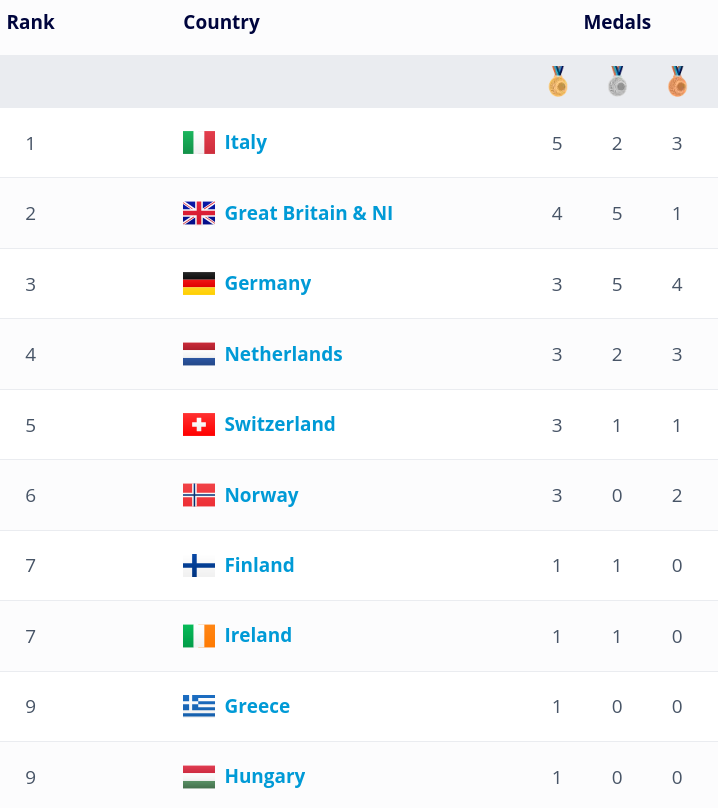Click the Great Britain flag icon

(199, 213)
